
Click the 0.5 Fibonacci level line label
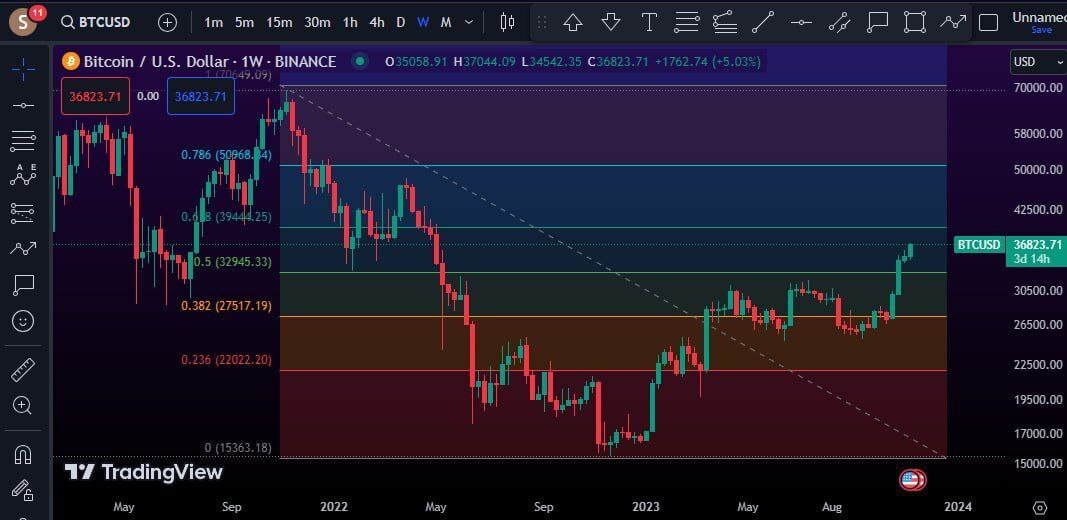point(225,262)
